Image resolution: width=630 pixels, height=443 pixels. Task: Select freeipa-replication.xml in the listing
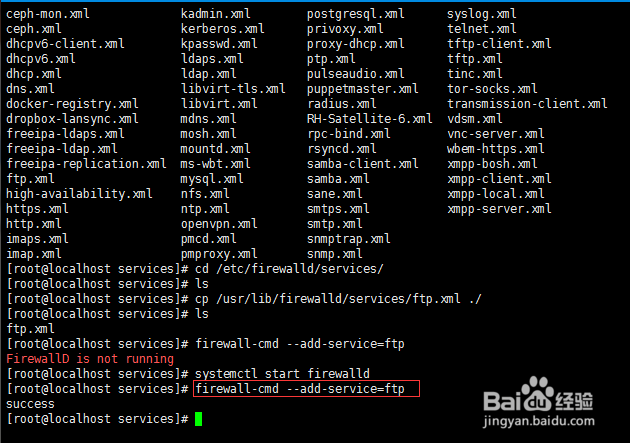coord(86,164)
